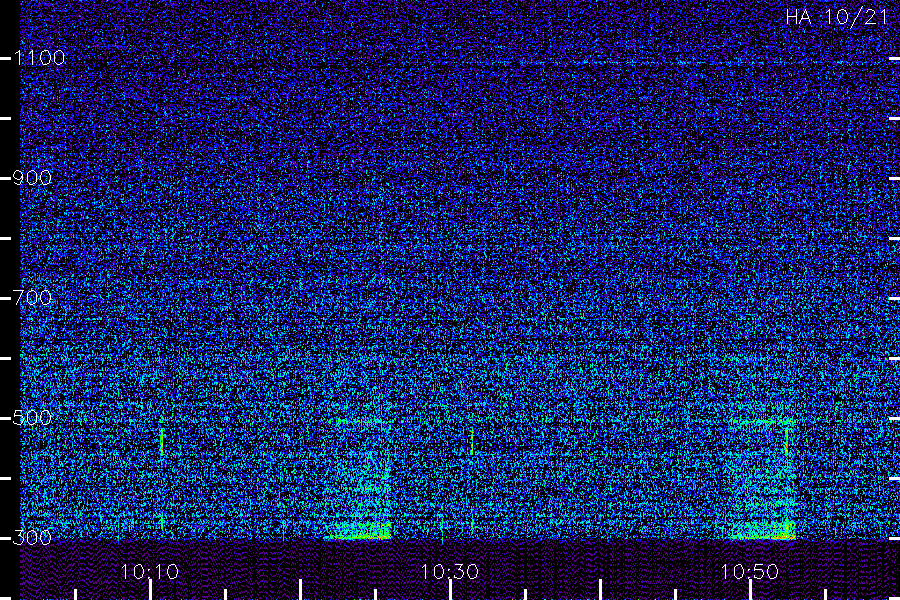Click the HA 10/21 station date label

[x=837, y=17]
